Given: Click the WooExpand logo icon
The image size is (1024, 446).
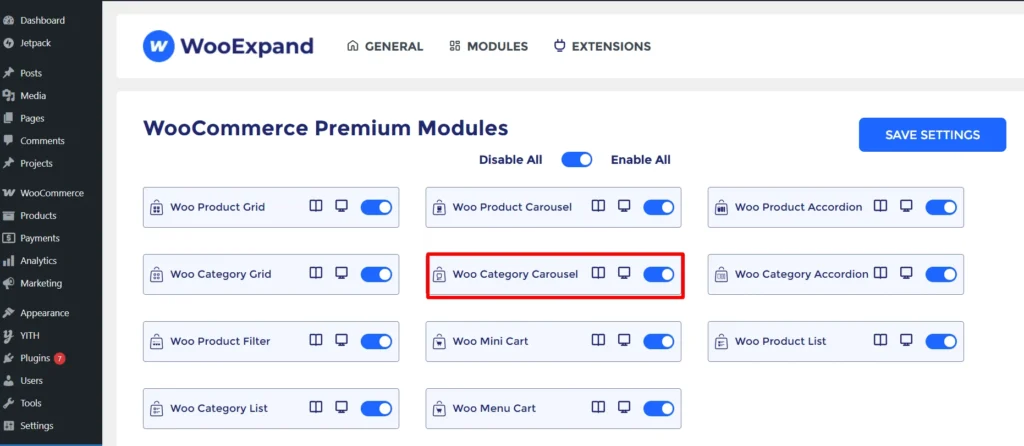Looking at the screenshot, I should tap(159, 46).
